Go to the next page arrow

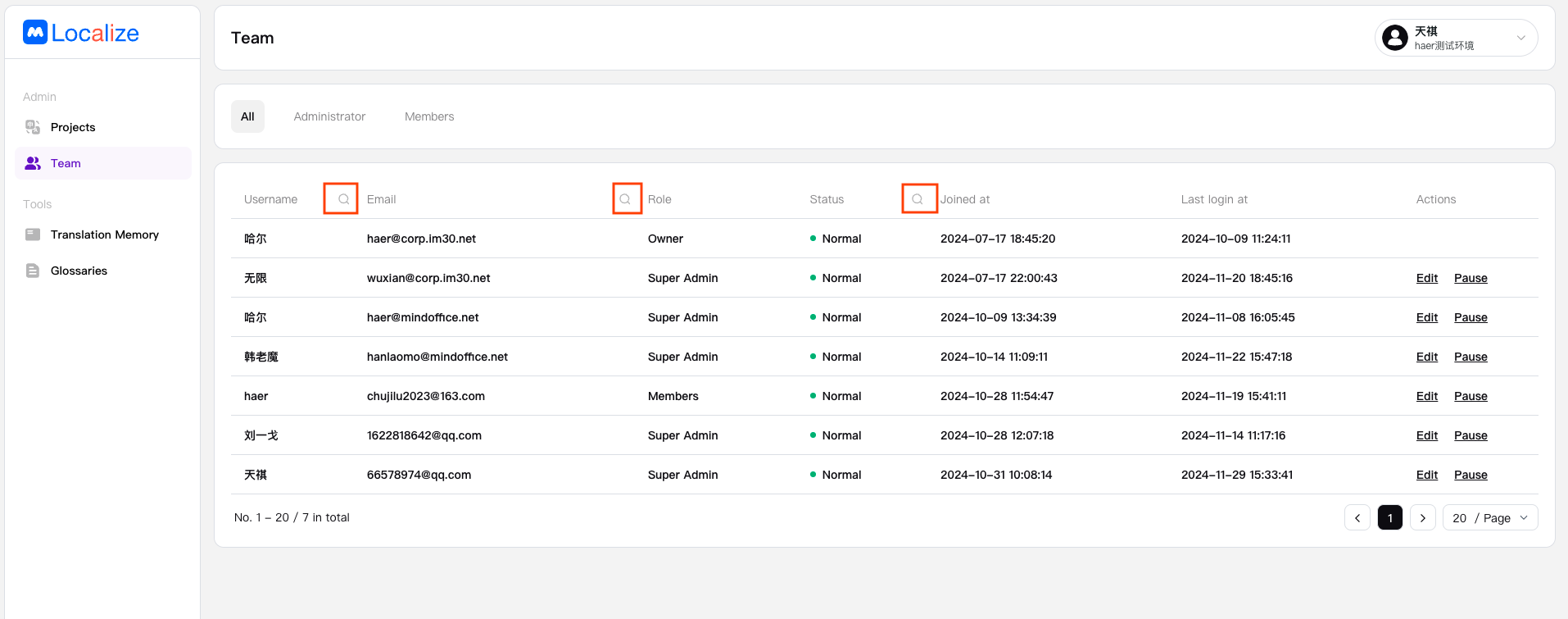1423,518
